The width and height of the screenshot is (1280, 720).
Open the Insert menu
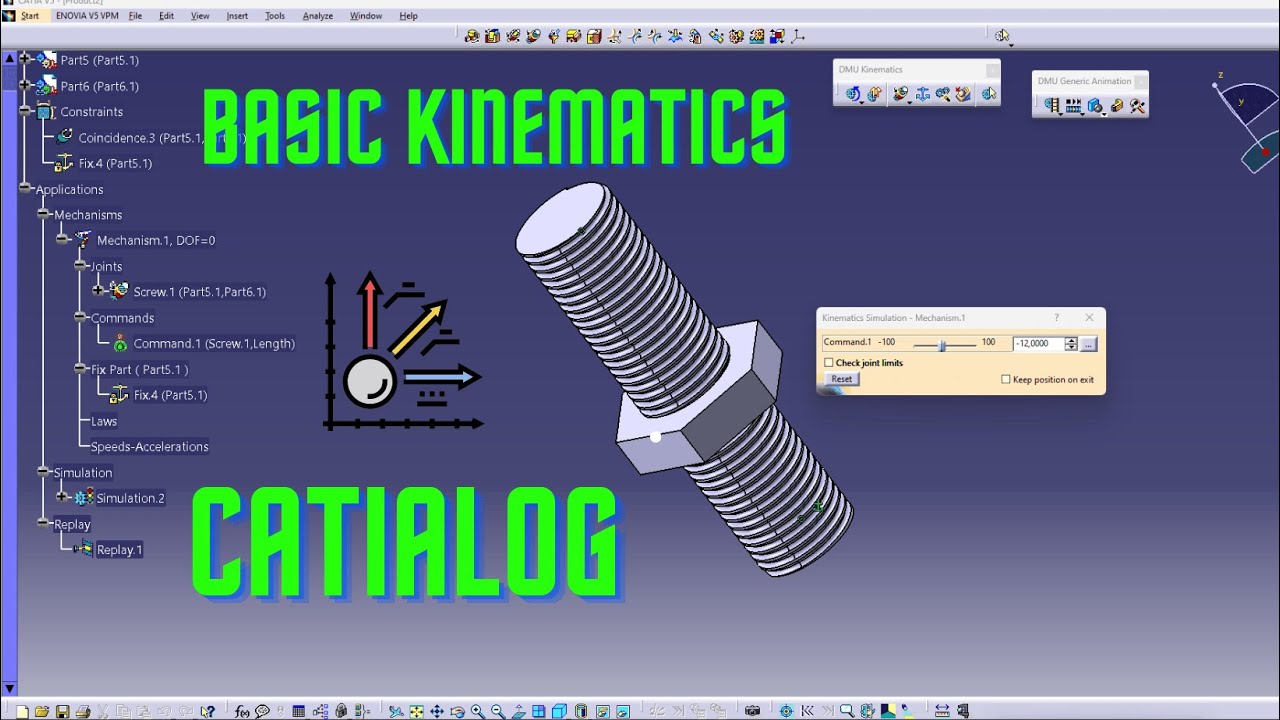(x=237, y=16)
